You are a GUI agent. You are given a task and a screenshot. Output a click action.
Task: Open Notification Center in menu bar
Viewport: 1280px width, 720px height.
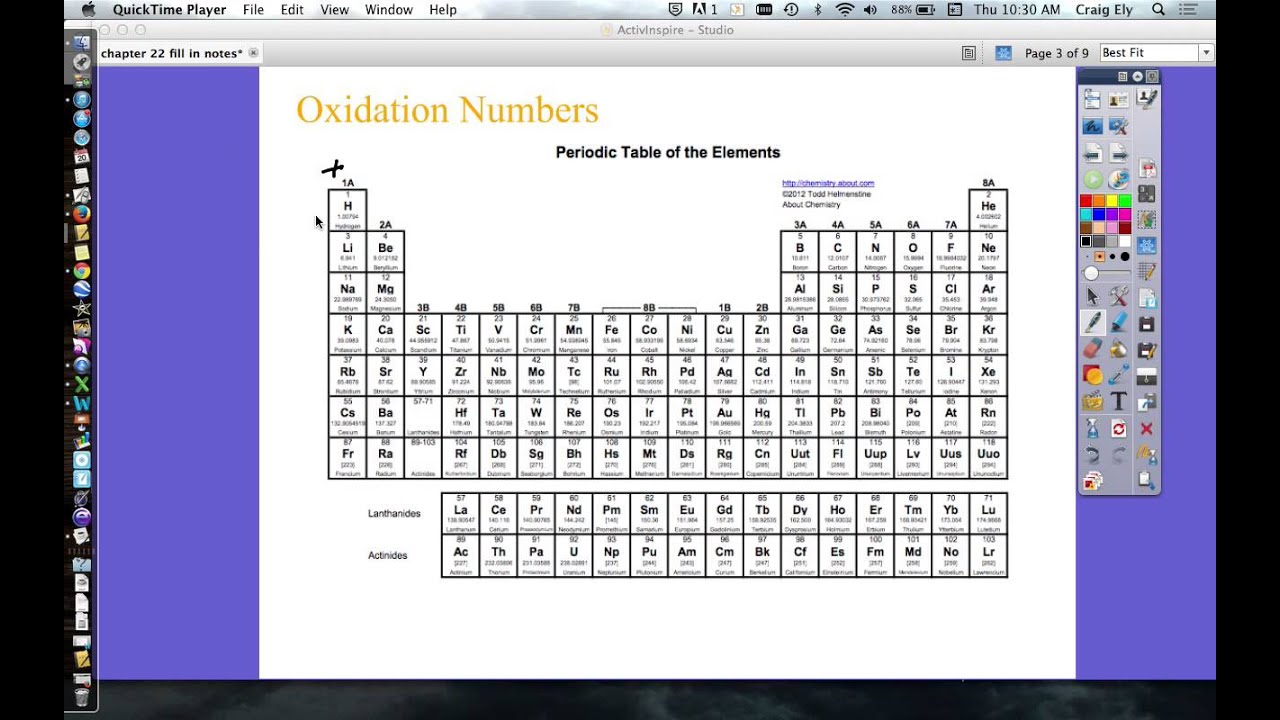pos(1189,10)
